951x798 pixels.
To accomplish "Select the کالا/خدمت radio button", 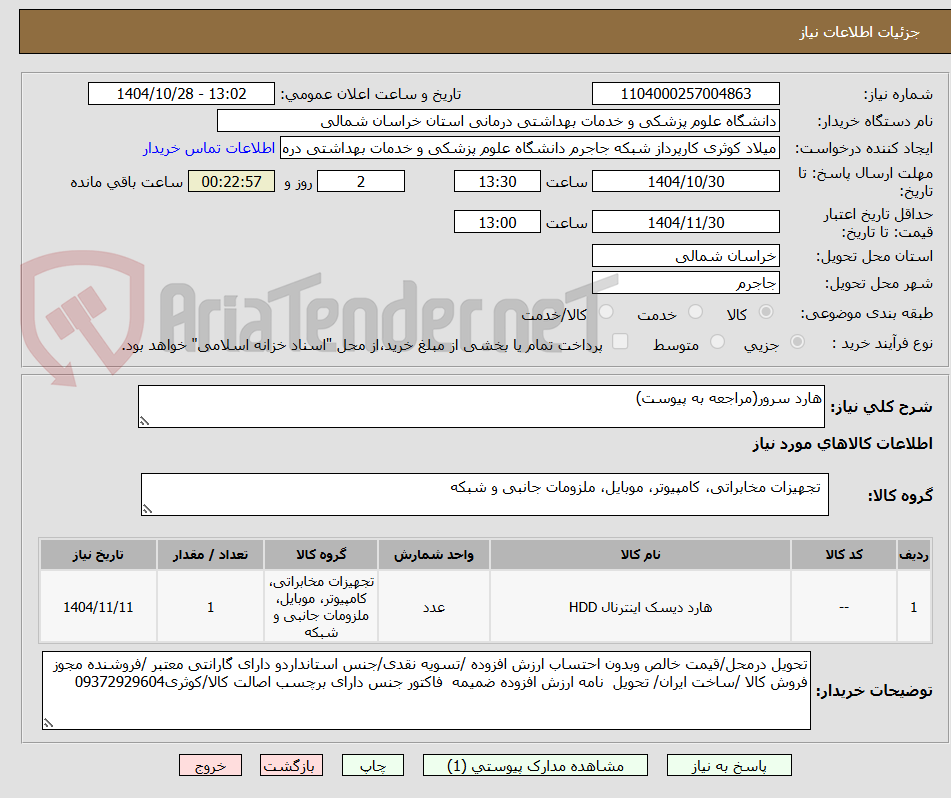I will pos(606,312).
